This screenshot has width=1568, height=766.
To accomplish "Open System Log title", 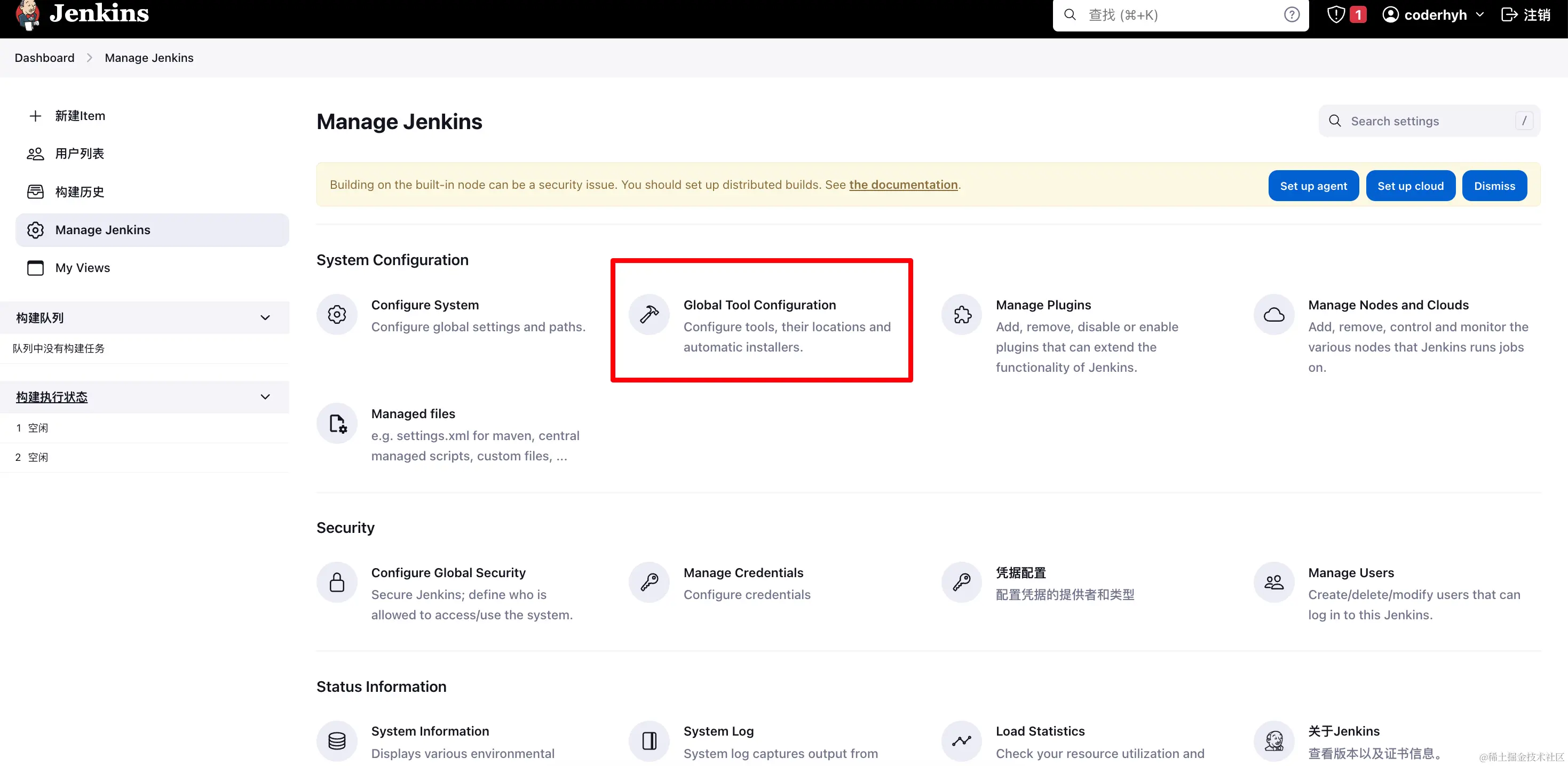I will [718, 731].
